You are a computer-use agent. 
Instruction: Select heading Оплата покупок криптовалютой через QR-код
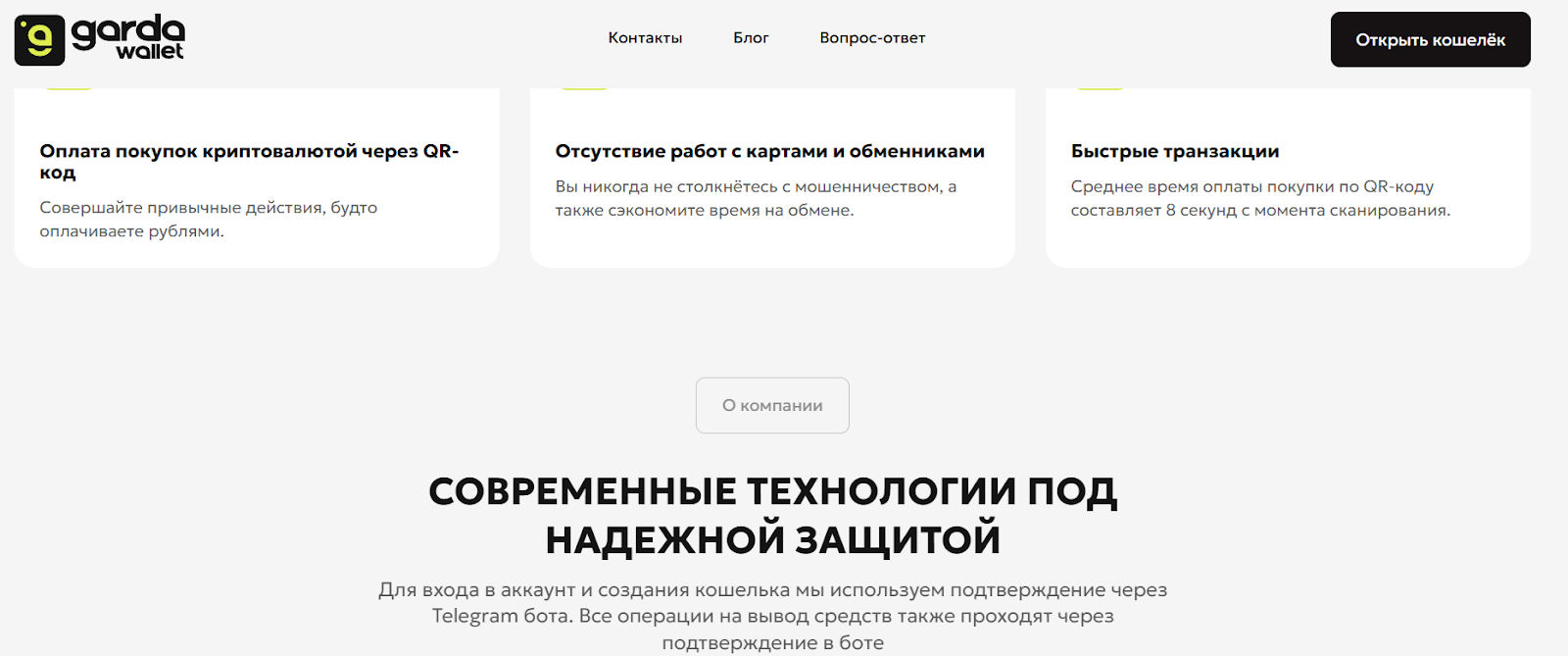(x=249, y=162)
